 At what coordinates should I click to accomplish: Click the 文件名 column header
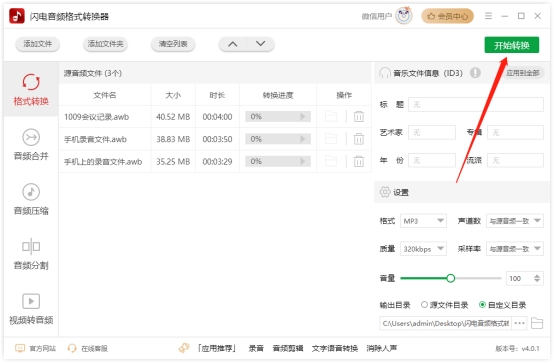click(x=105, y=95)
